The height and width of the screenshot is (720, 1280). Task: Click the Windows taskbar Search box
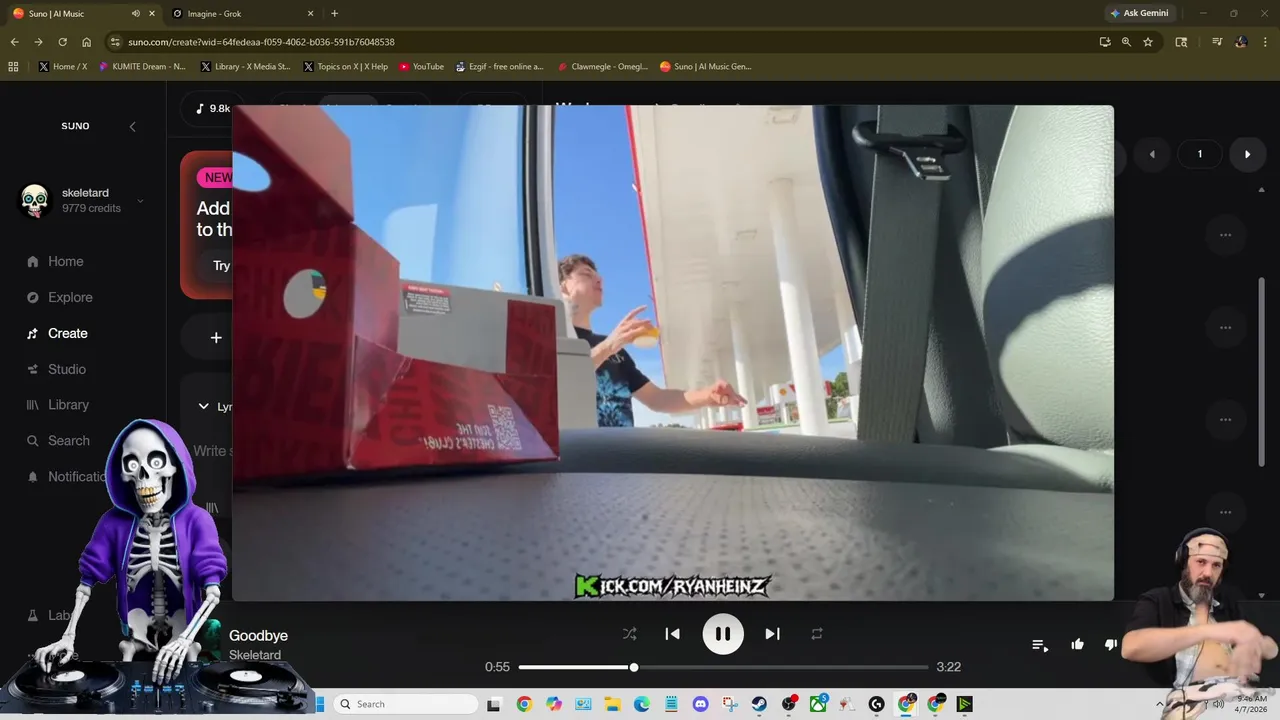(x=405, y=704)
